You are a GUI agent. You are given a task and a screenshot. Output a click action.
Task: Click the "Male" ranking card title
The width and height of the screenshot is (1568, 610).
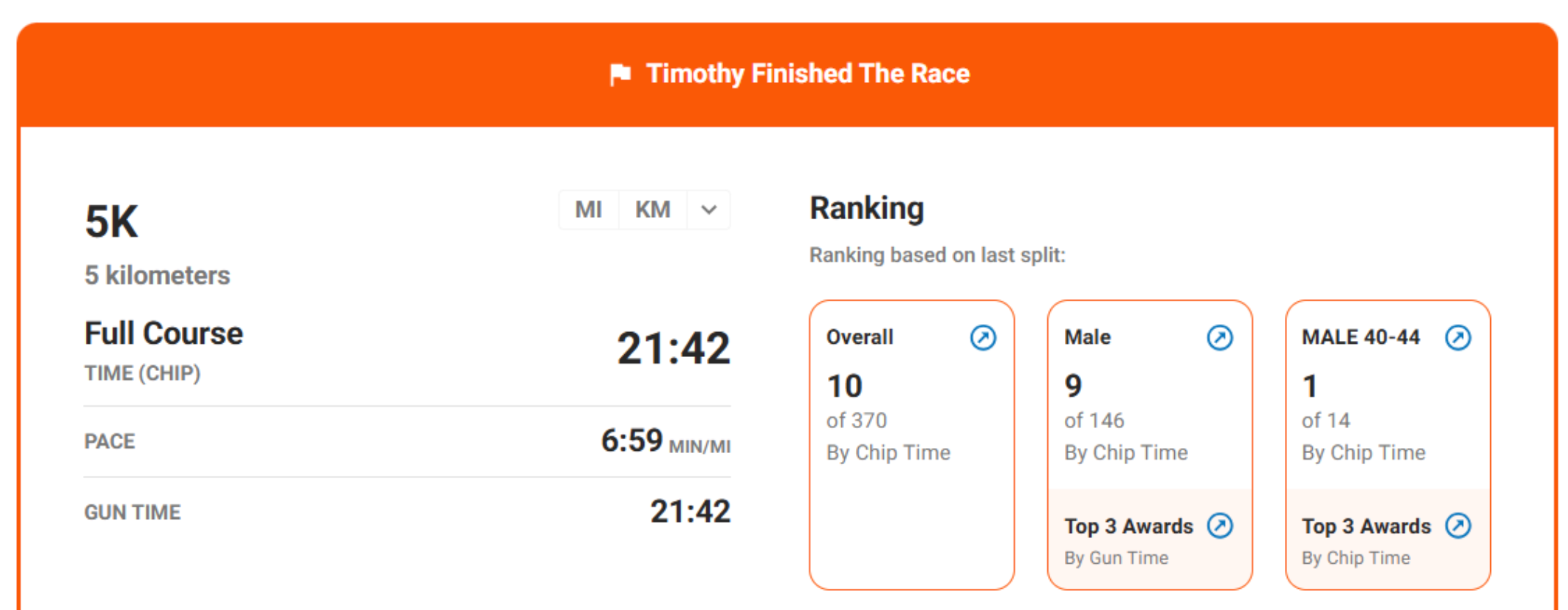pyautogui.click(x=1087, y=337)
